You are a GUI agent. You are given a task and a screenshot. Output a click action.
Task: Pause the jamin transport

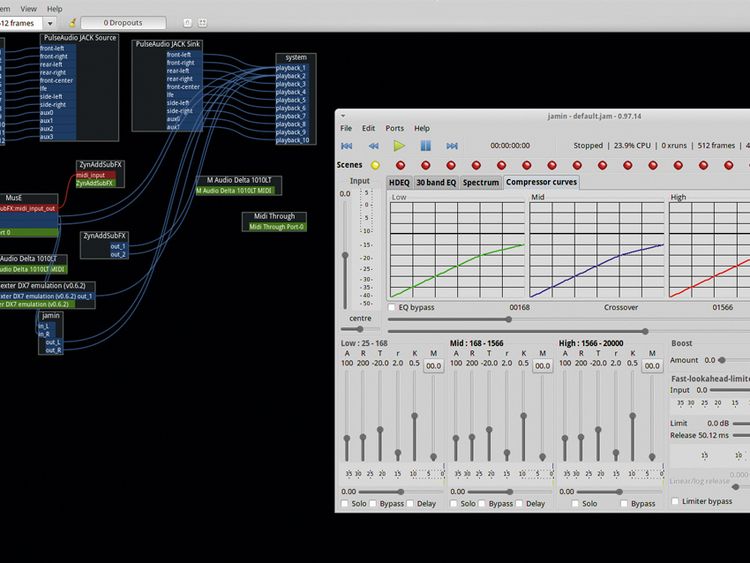coord(426,145)
